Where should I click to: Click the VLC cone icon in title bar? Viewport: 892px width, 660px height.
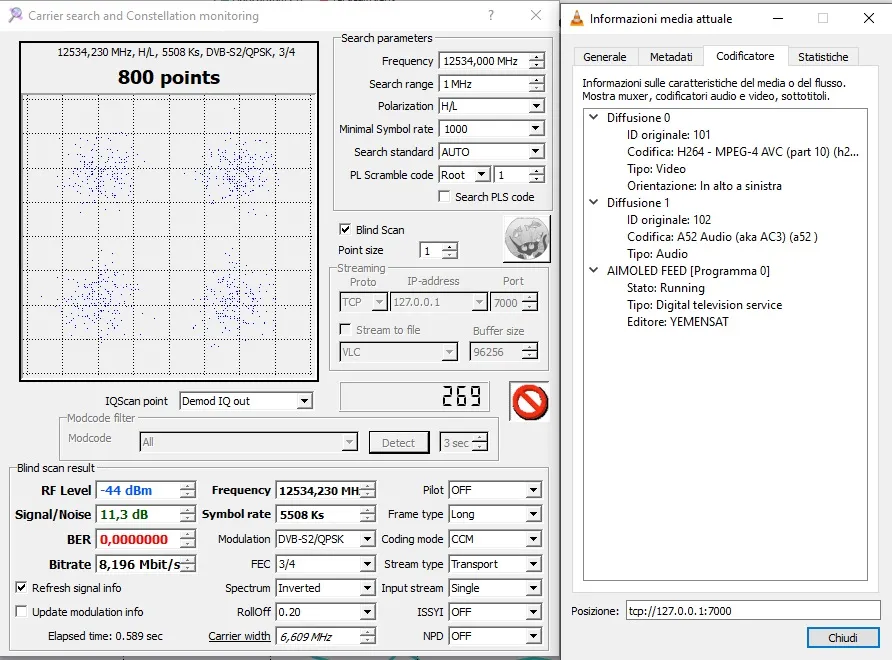[x=577, y=18]
